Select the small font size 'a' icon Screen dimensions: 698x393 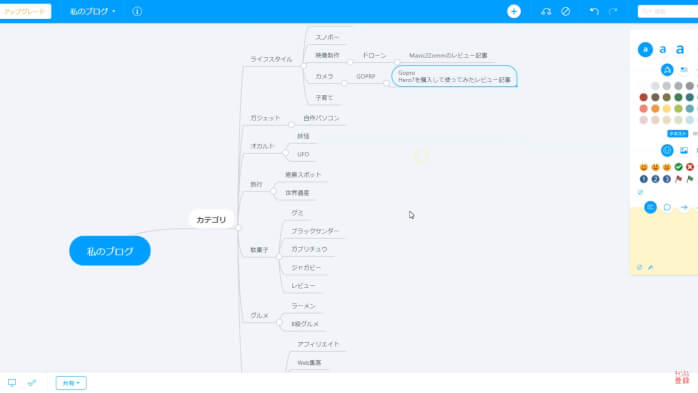tap(645, 49)
